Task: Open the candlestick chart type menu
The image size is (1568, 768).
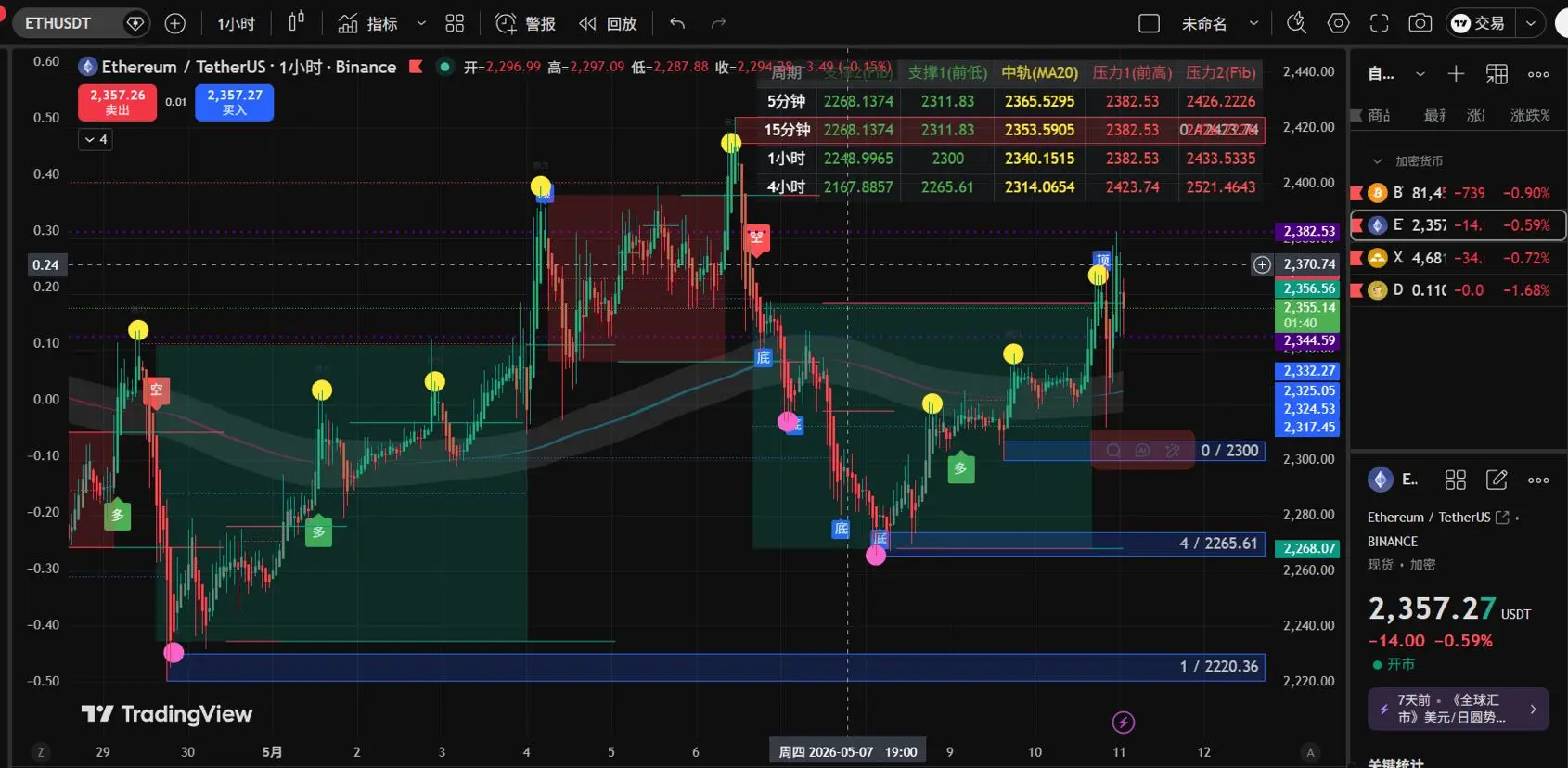Action: click(297, 23)
